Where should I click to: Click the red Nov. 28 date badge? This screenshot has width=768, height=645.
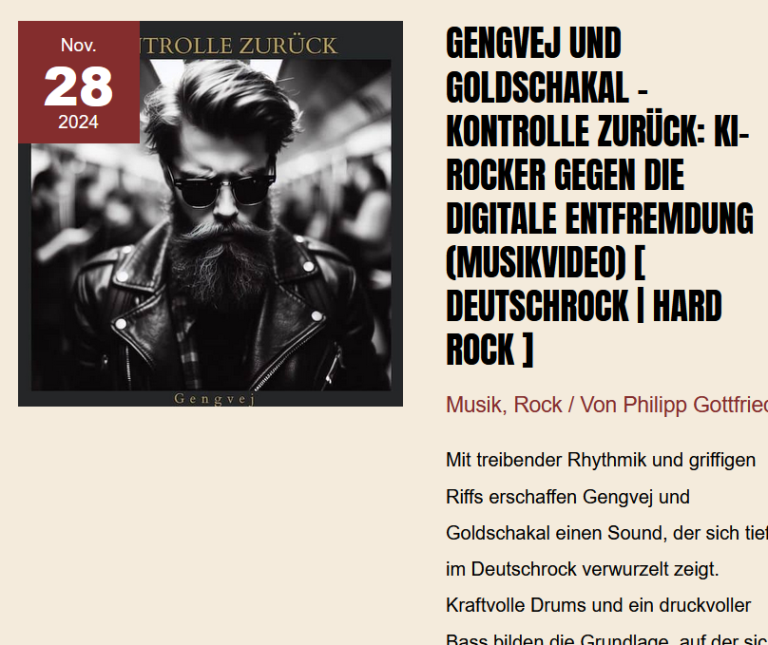pyautogui.click(x=79, y=82)
